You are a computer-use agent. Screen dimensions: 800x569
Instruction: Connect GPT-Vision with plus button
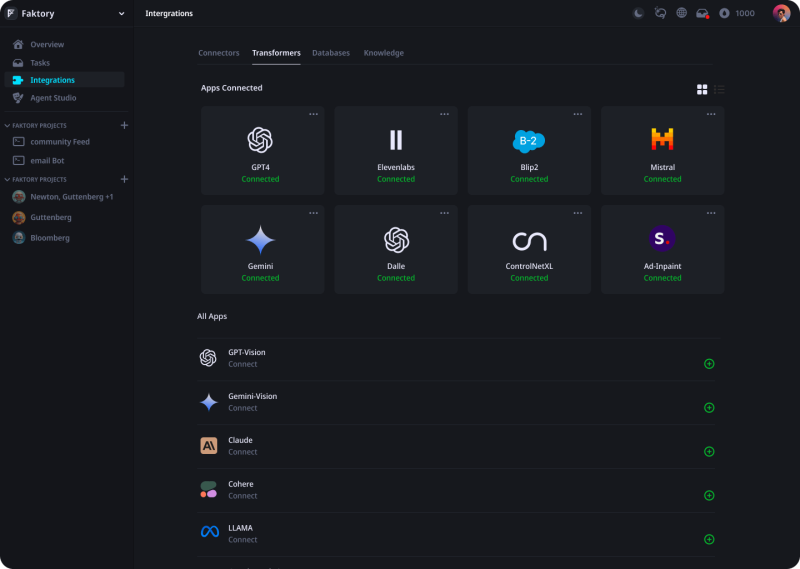pos(709,364)
